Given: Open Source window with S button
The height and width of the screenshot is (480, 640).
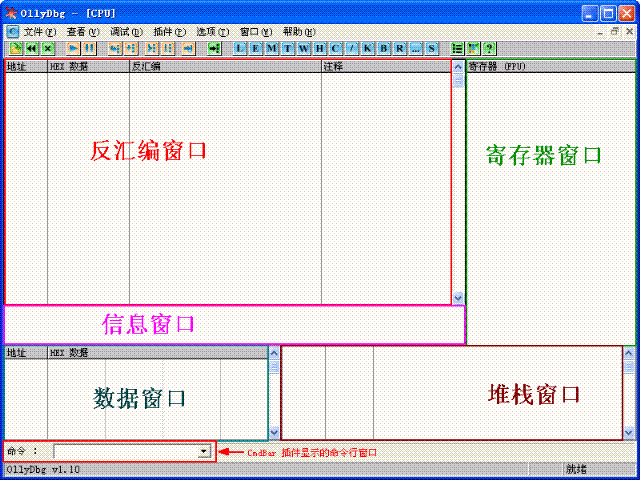Looking at the screenshot, I should click(x=431, y=49).
